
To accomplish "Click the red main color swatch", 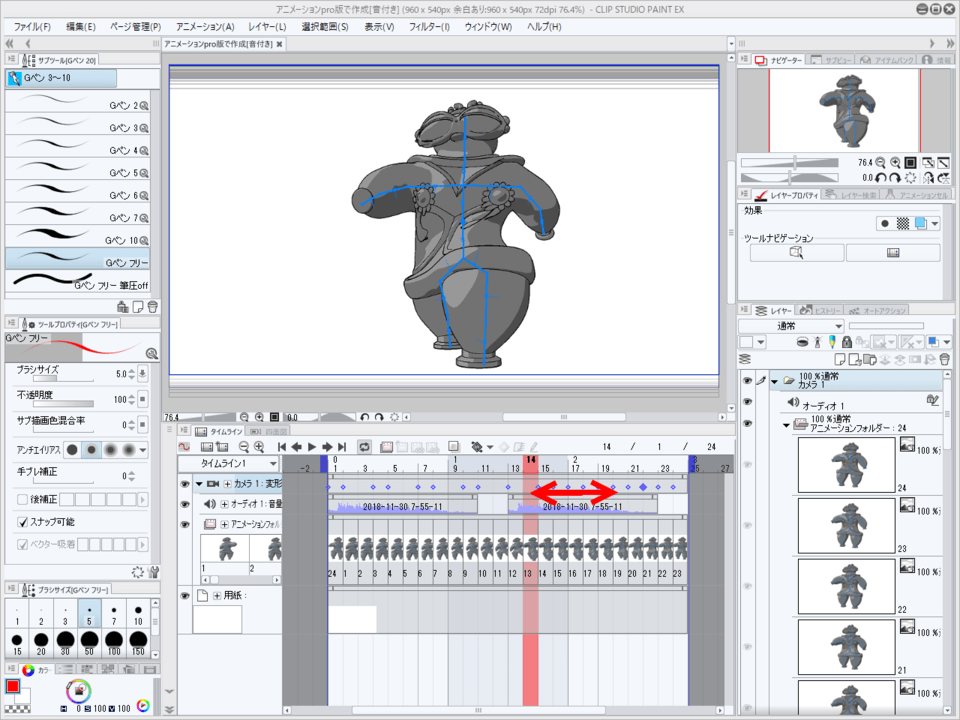I will pyautogui.click(x=12, y=686).
